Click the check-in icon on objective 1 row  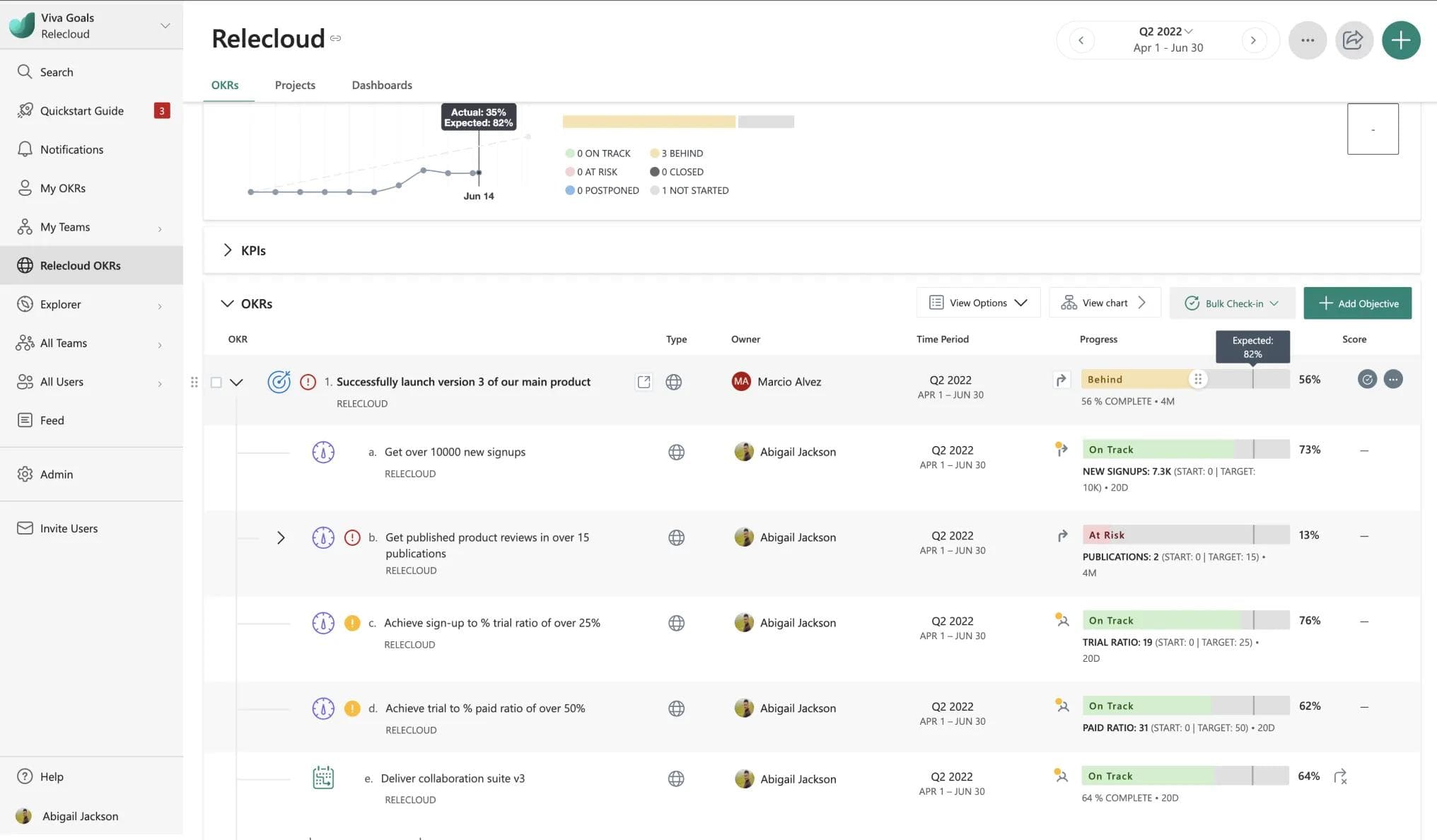click(1367, 380)
